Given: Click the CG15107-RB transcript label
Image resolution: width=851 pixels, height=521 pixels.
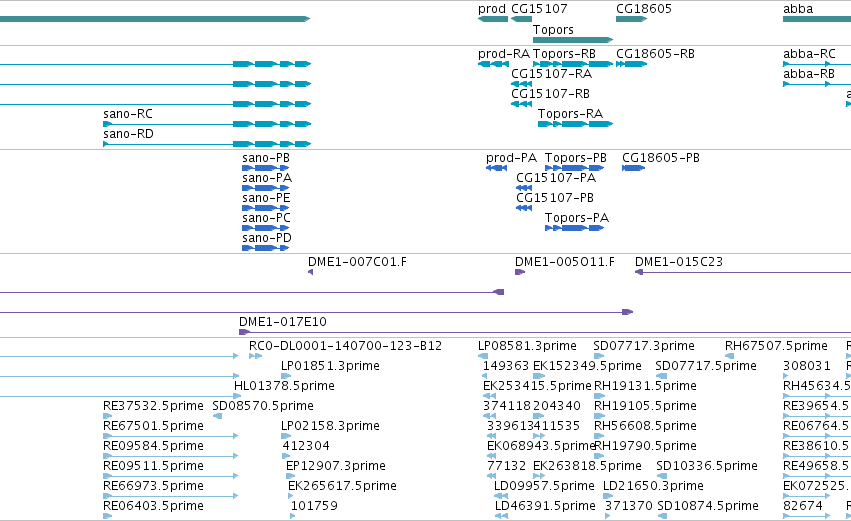Looking at the screenshot, I should pos(550,94).
